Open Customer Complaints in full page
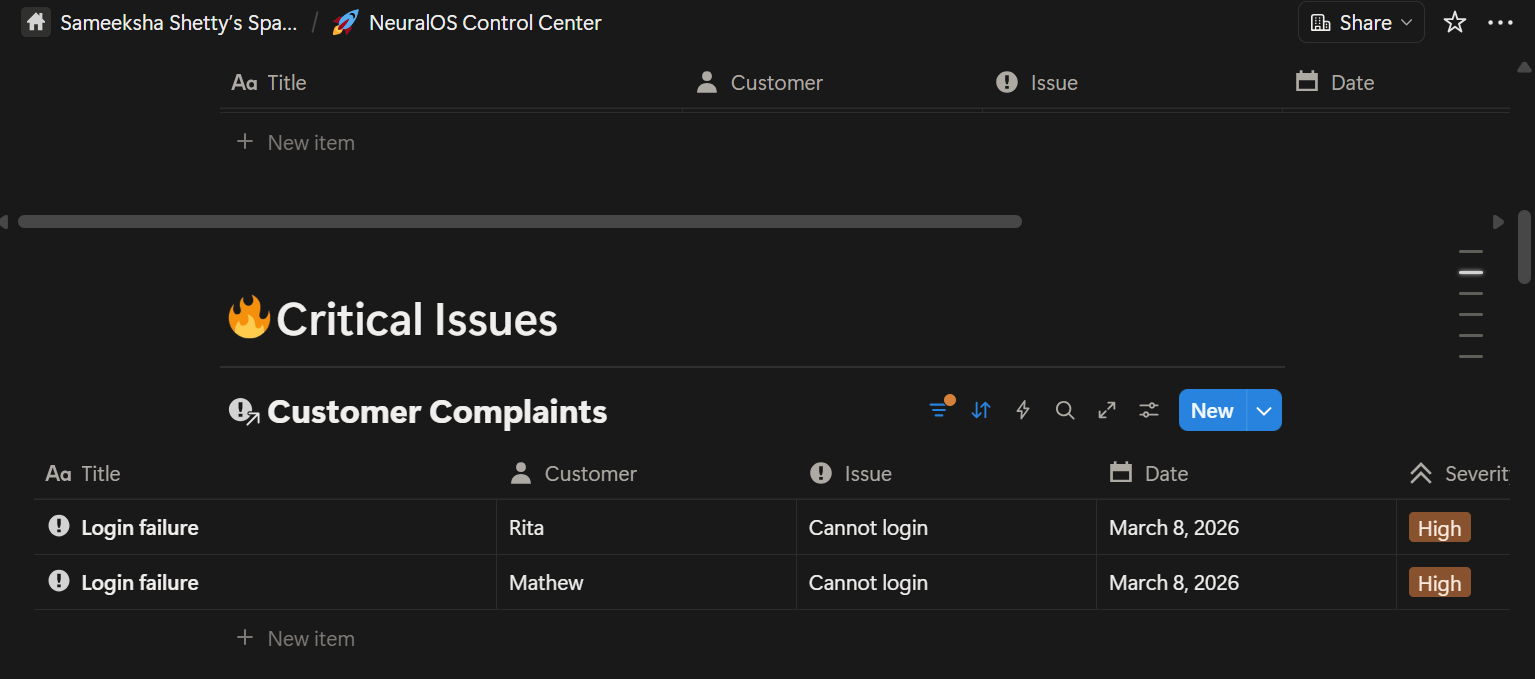Screen dimensions: 1535x679 [x=1107, y=410]
